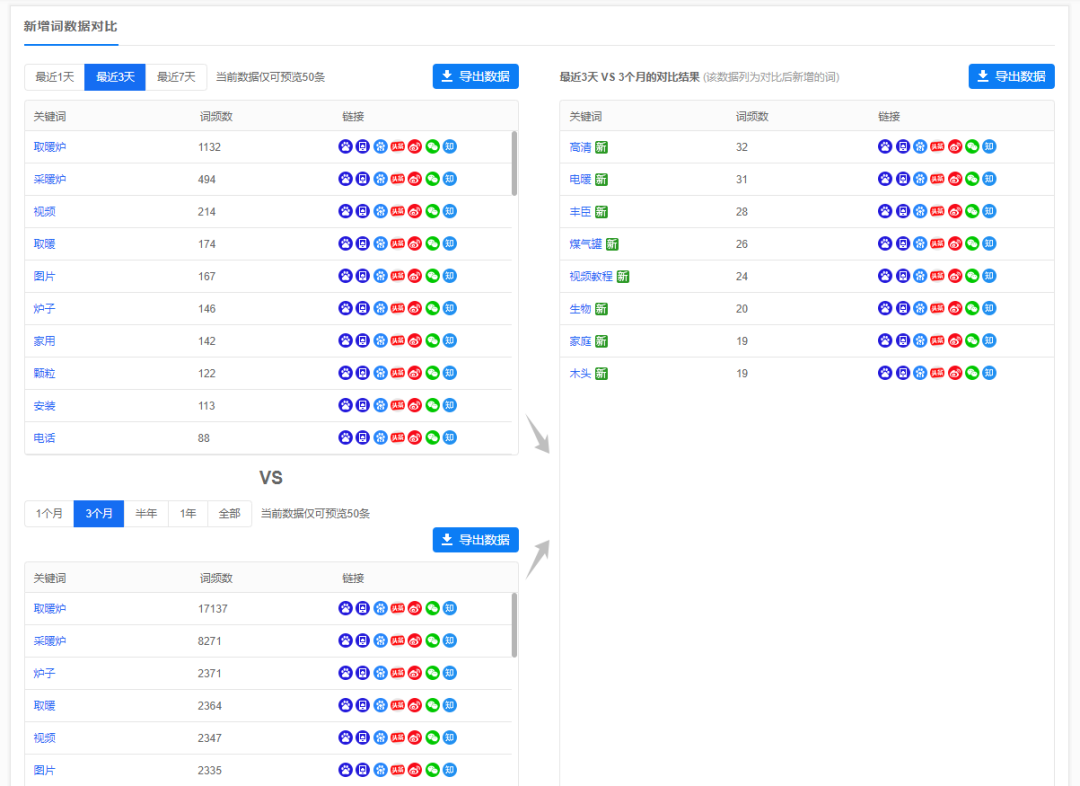Open Weibo icon in 木头 row
Viewport: 1080px width, 786px height.
point(955,373)
